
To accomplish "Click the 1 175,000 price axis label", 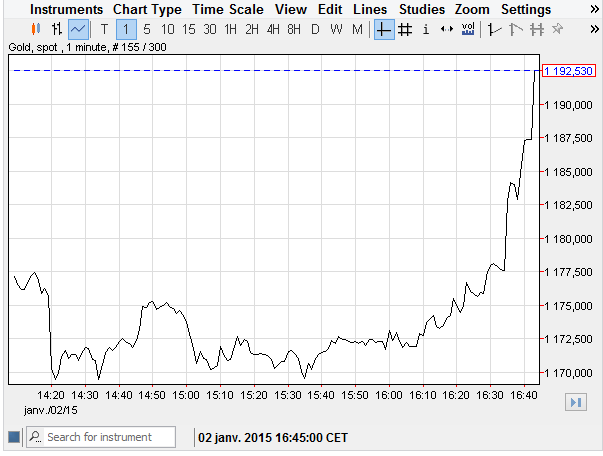I will [568, 306].
